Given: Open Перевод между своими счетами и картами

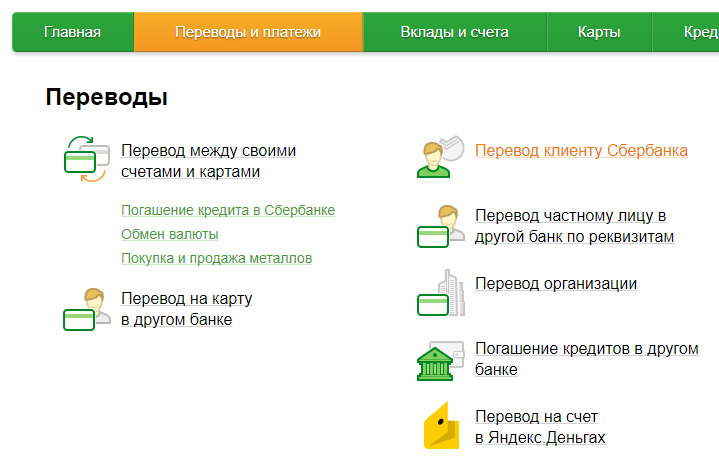Looking at the screenshot, I should 209,161.
